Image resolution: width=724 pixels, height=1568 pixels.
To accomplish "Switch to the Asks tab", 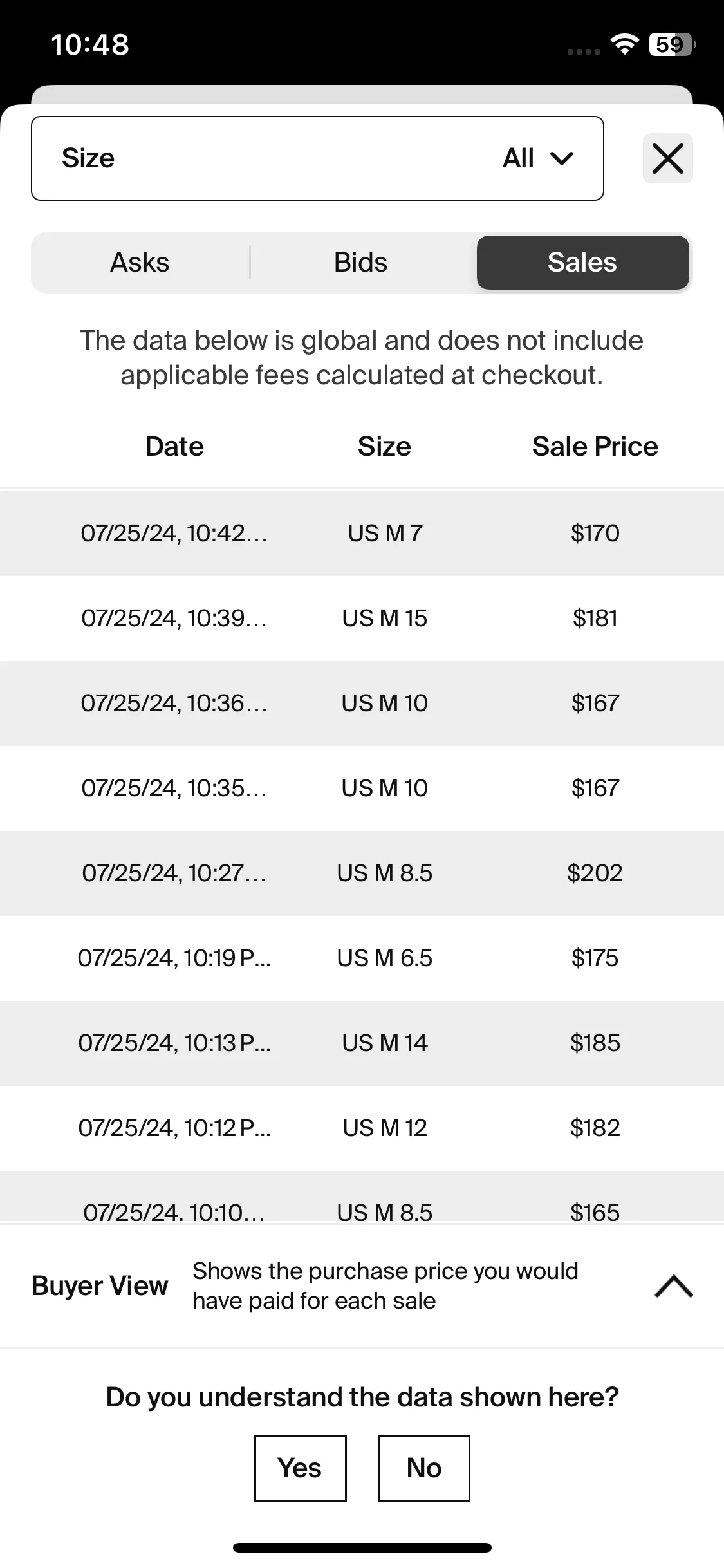I will pyautogui.click(x=140, y=263).
